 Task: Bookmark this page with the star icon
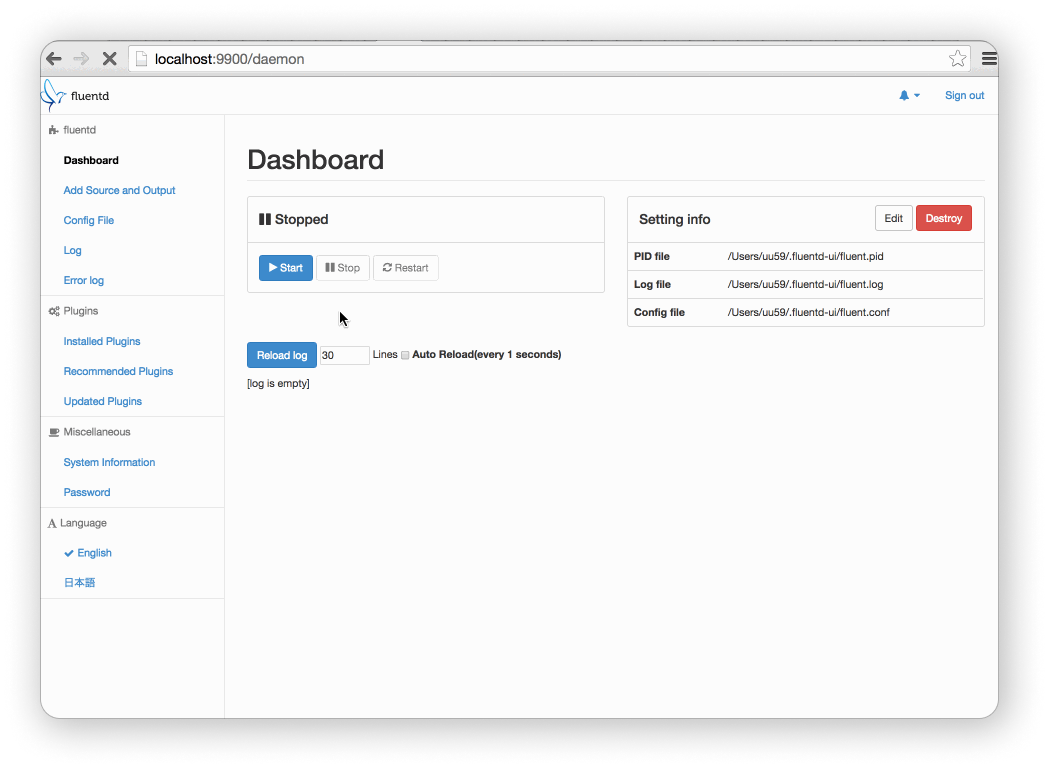tap(957, 59)
